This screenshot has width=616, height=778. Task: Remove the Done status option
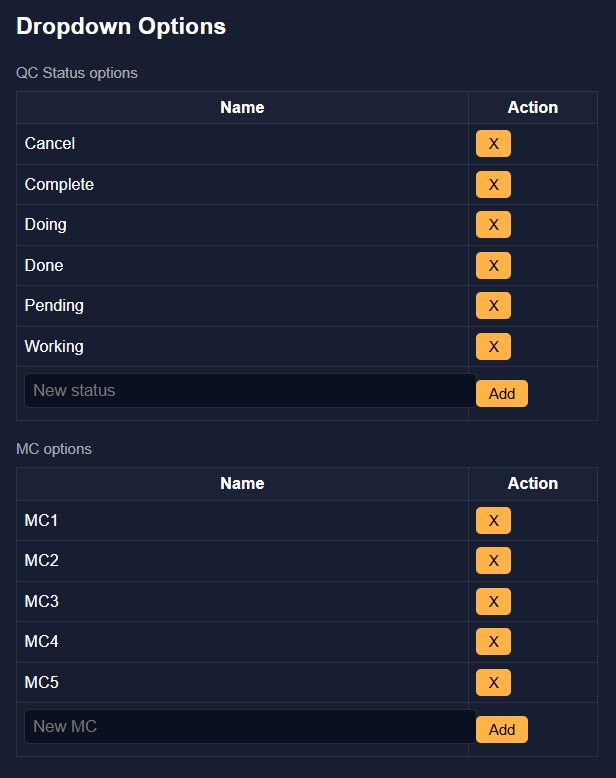click(493, 266)
